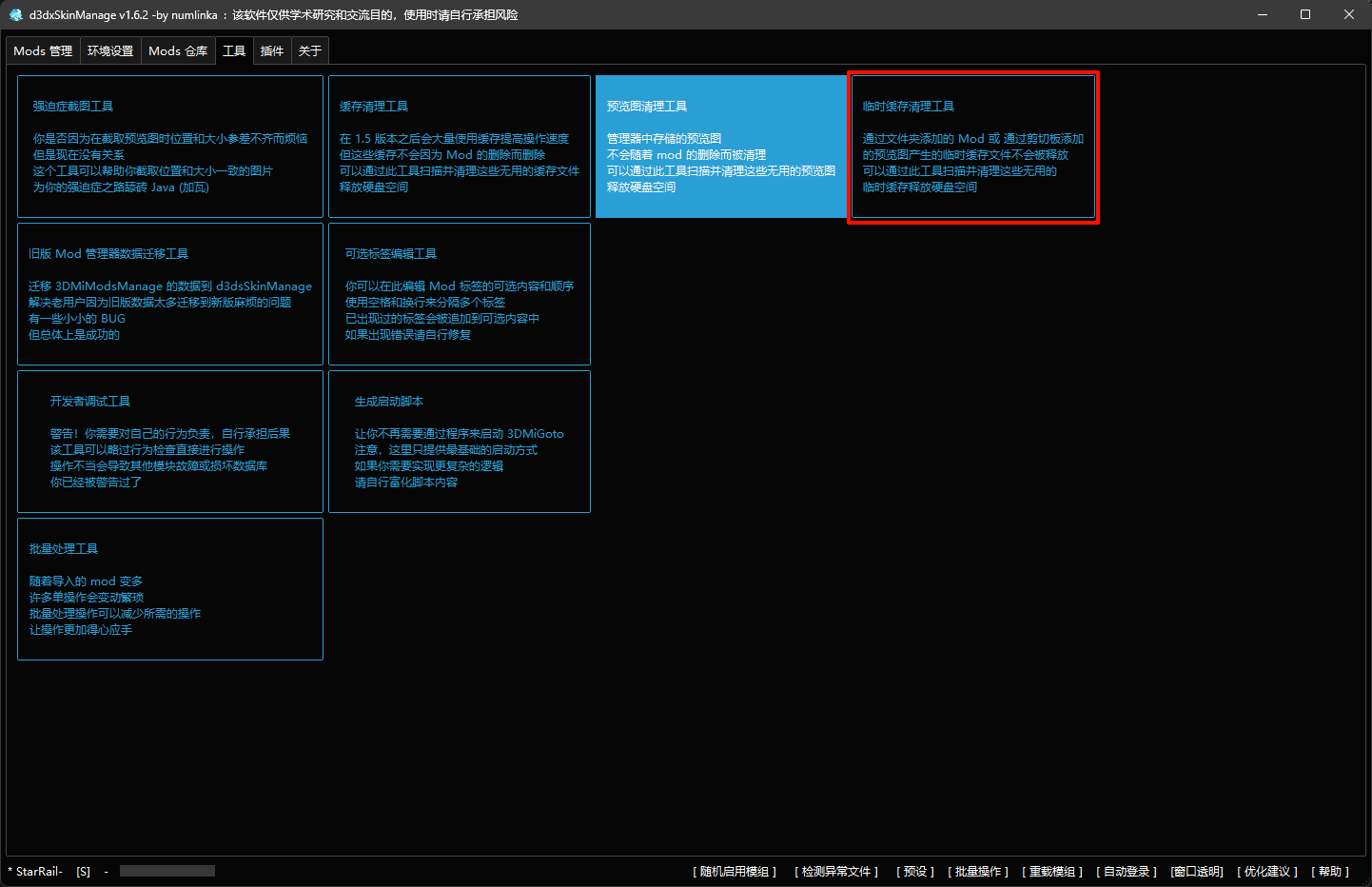
Task: Launch the 缓存清理工具 card
Action: (x=460, y=147)
